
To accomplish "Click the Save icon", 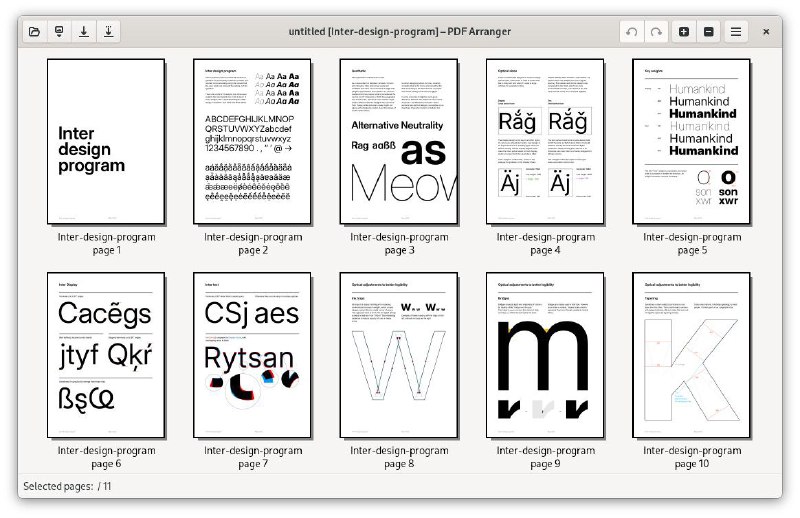I will (x=84, y=32).
